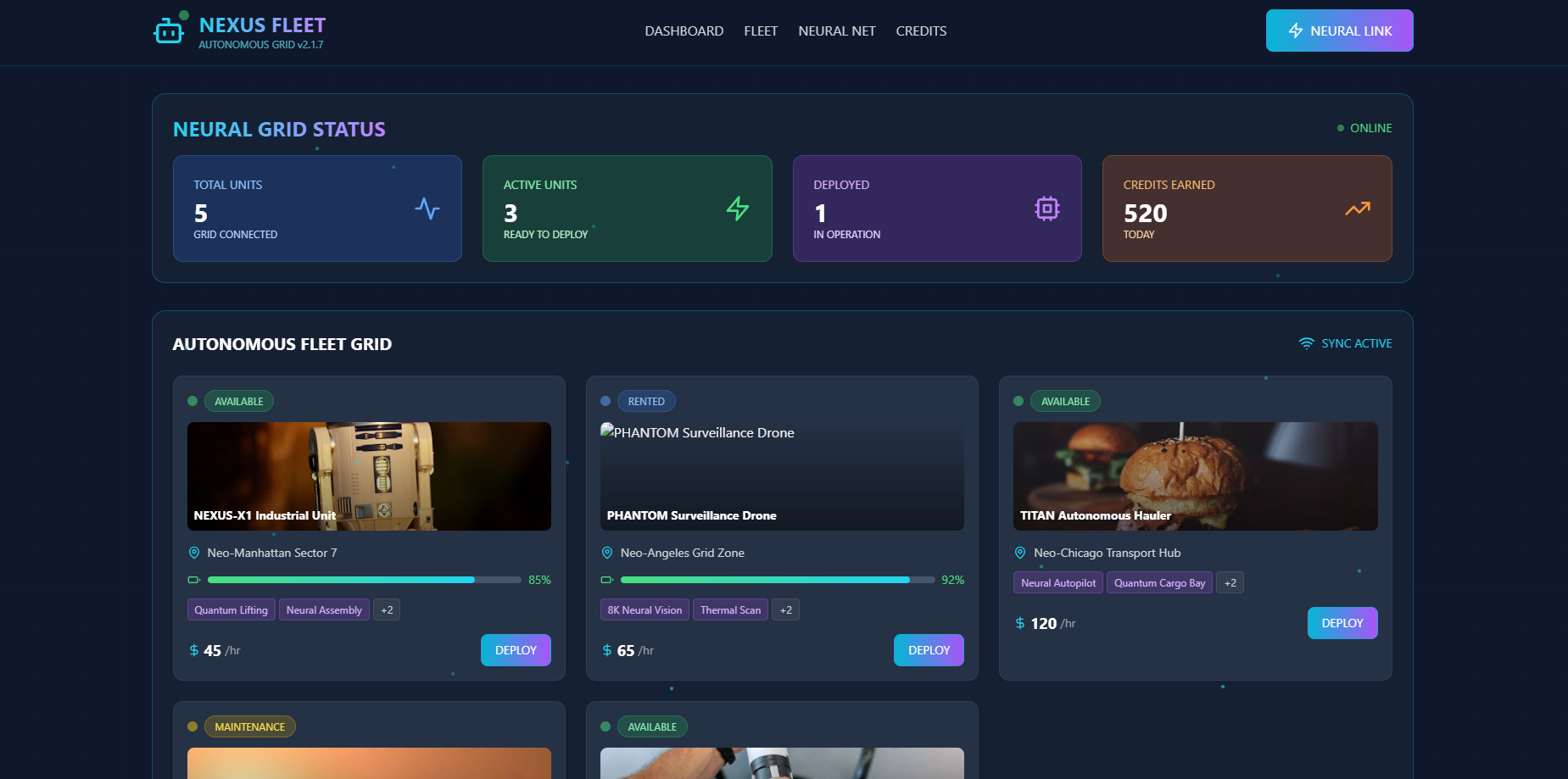1568x779 pixels.
Task: Click the Thermal Scan tag
Action: click(x=730, y=610)
